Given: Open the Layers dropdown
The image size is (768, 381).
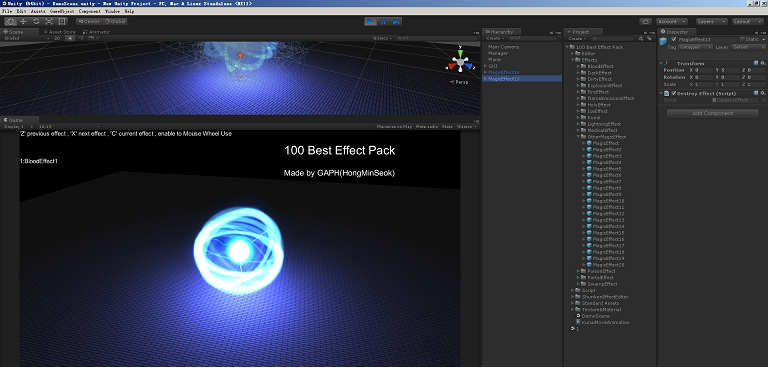Looking at the screenshot, I should (x=711, y=22).
